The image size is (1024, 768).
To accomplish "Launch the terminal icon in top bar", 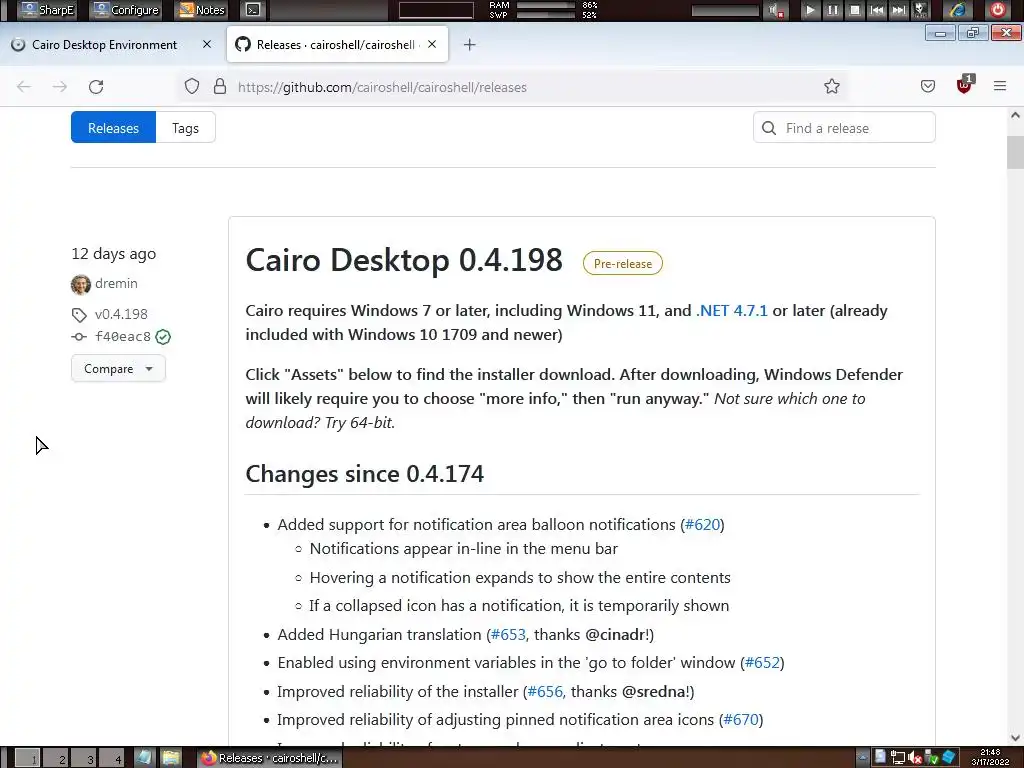I will [253, 10].
